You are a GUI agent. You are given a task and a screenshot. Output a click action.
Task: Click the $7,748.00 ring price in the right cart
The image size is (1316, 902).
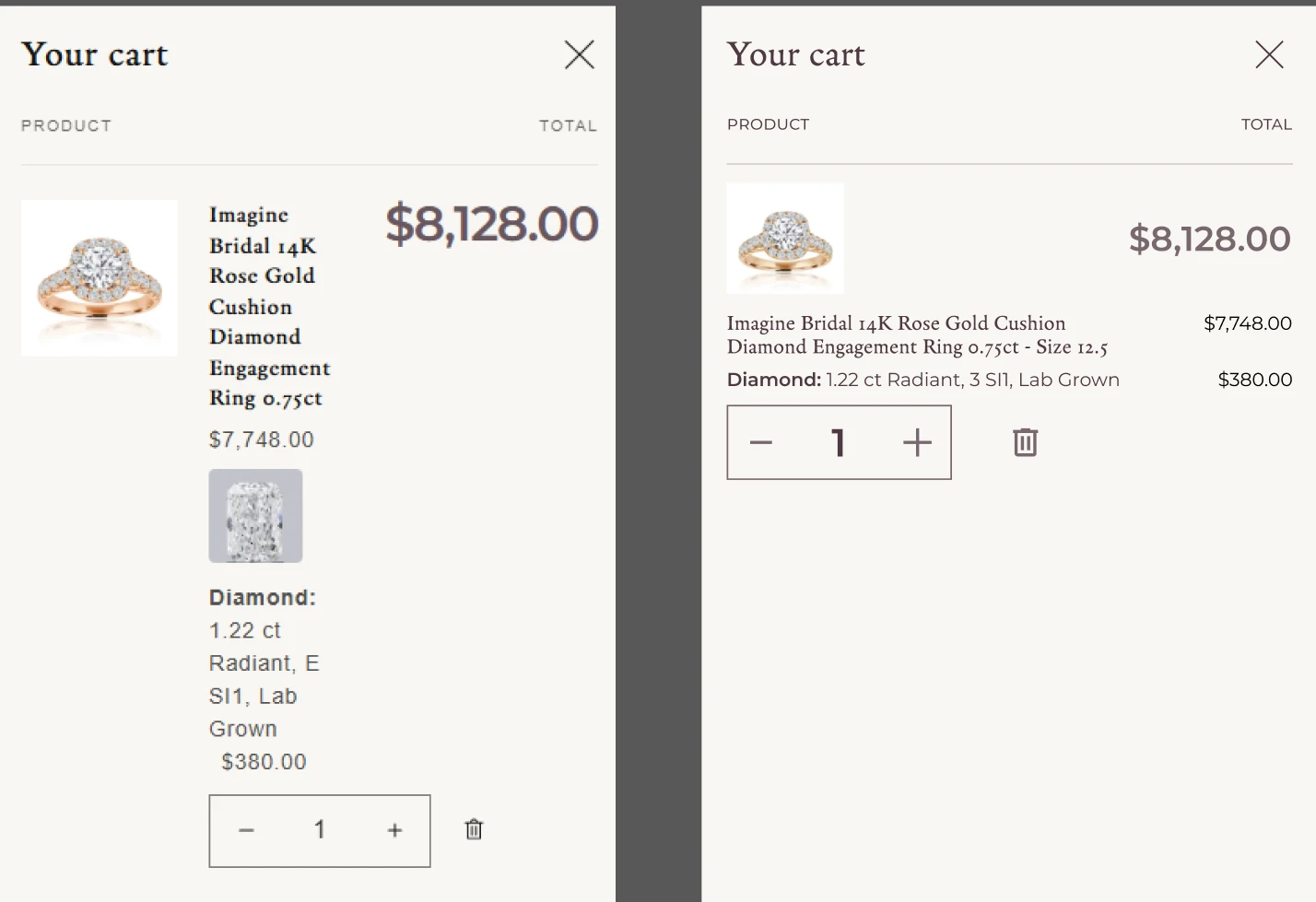point(1247,323)
